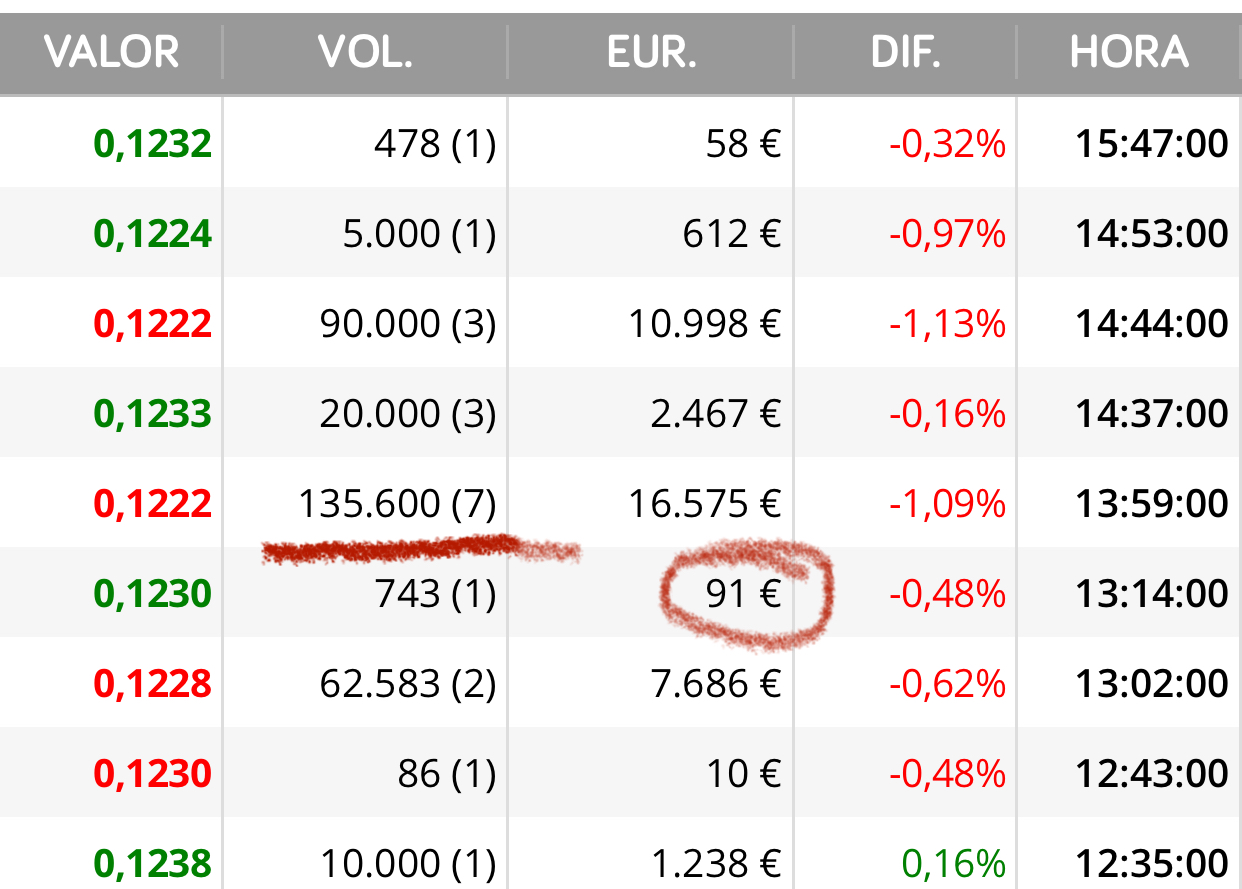
Task: Click the VOL. column header
Action: pos(365,52)
